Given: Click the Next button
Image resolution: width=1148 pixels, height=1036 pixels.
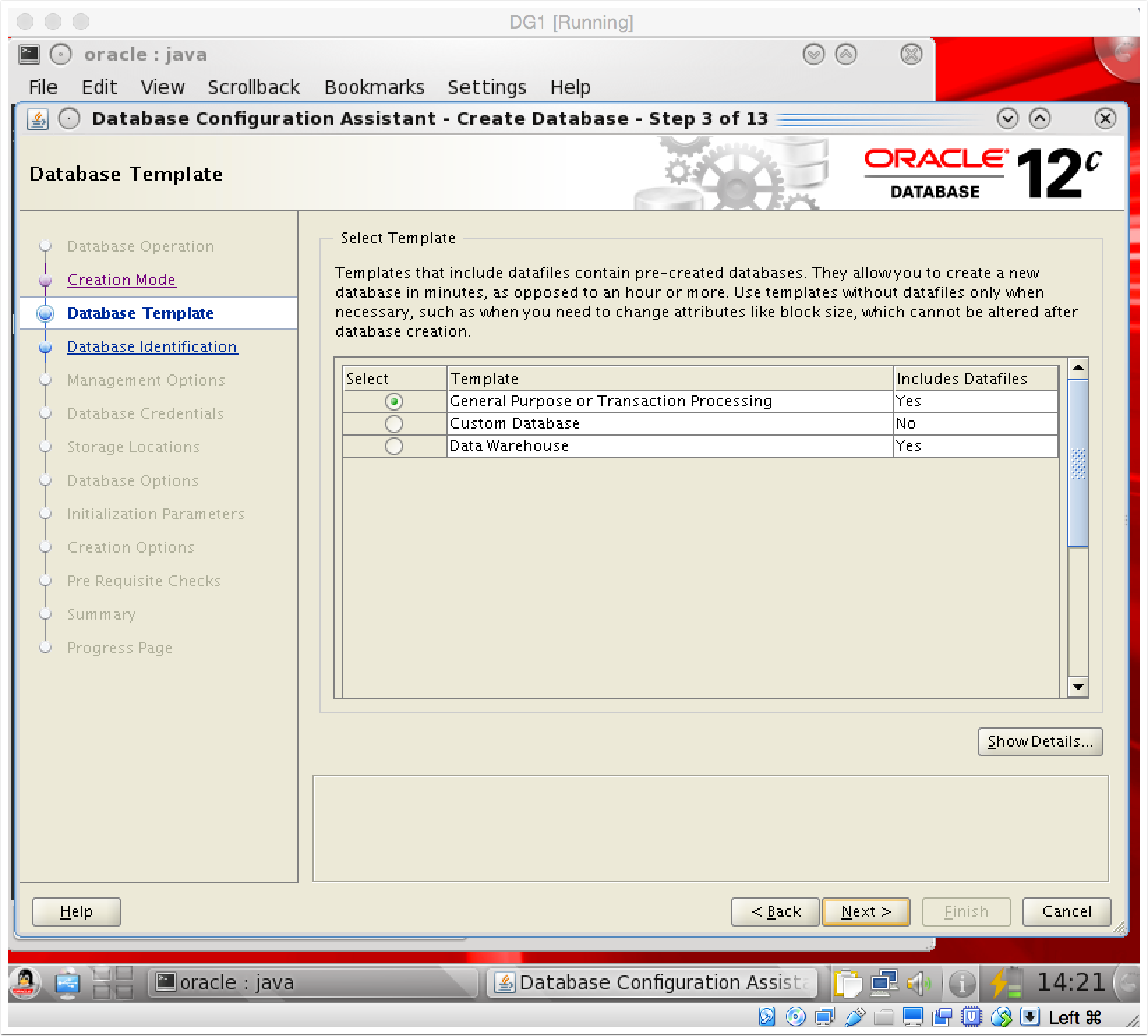Looking at the screenshot, I should tap(866, 912).
